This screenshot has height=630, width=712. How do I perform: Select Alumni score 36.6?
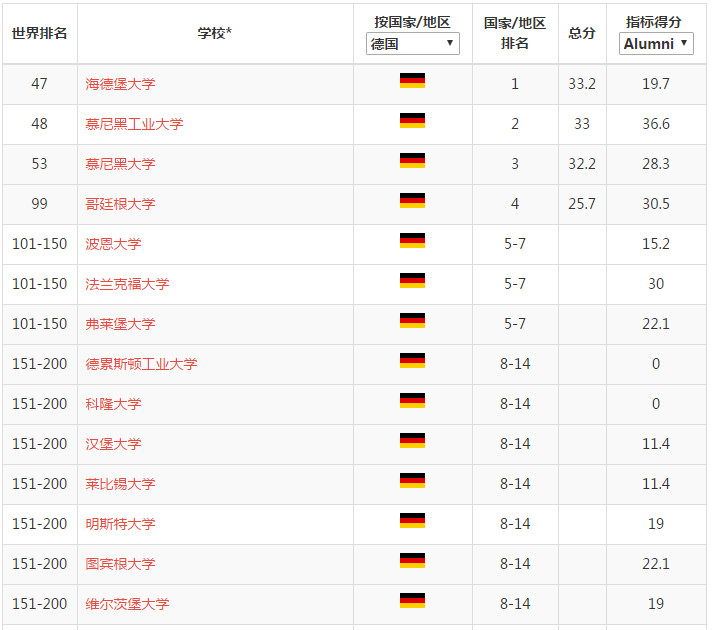[656, 124]
